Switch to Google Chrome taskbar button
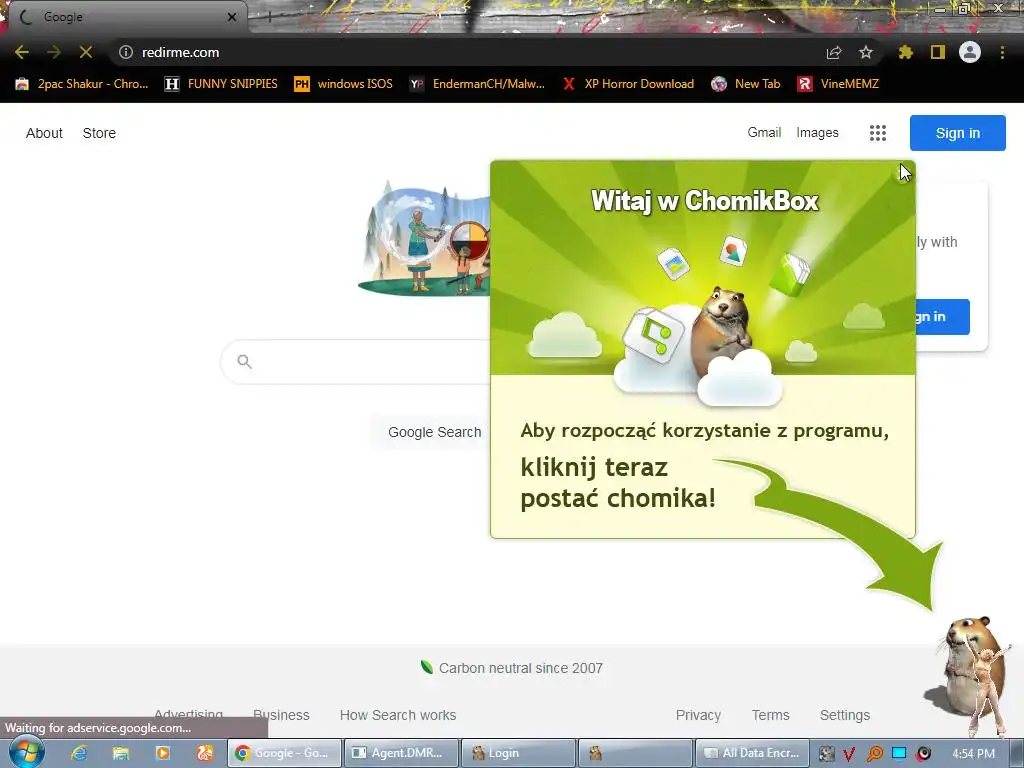Screen dimensions: 1024x768 coord(284,753)
